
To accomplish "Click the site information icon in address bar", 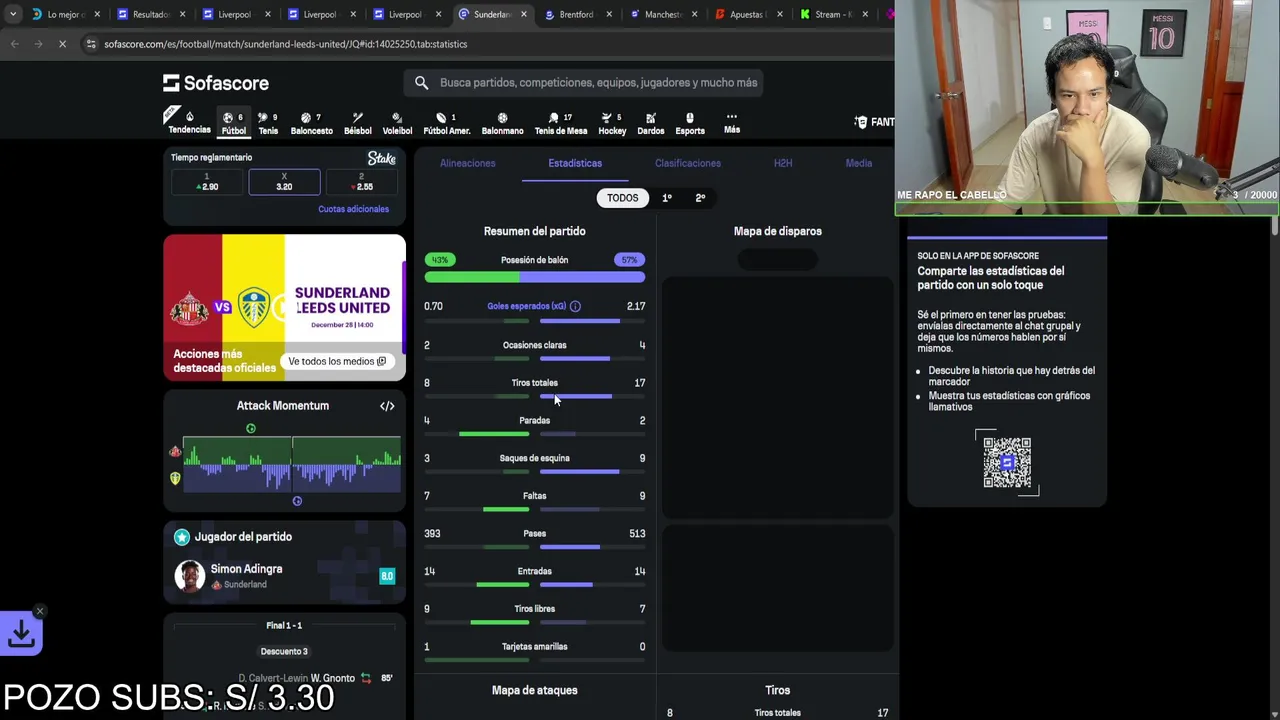I will [x=91, y=44].
